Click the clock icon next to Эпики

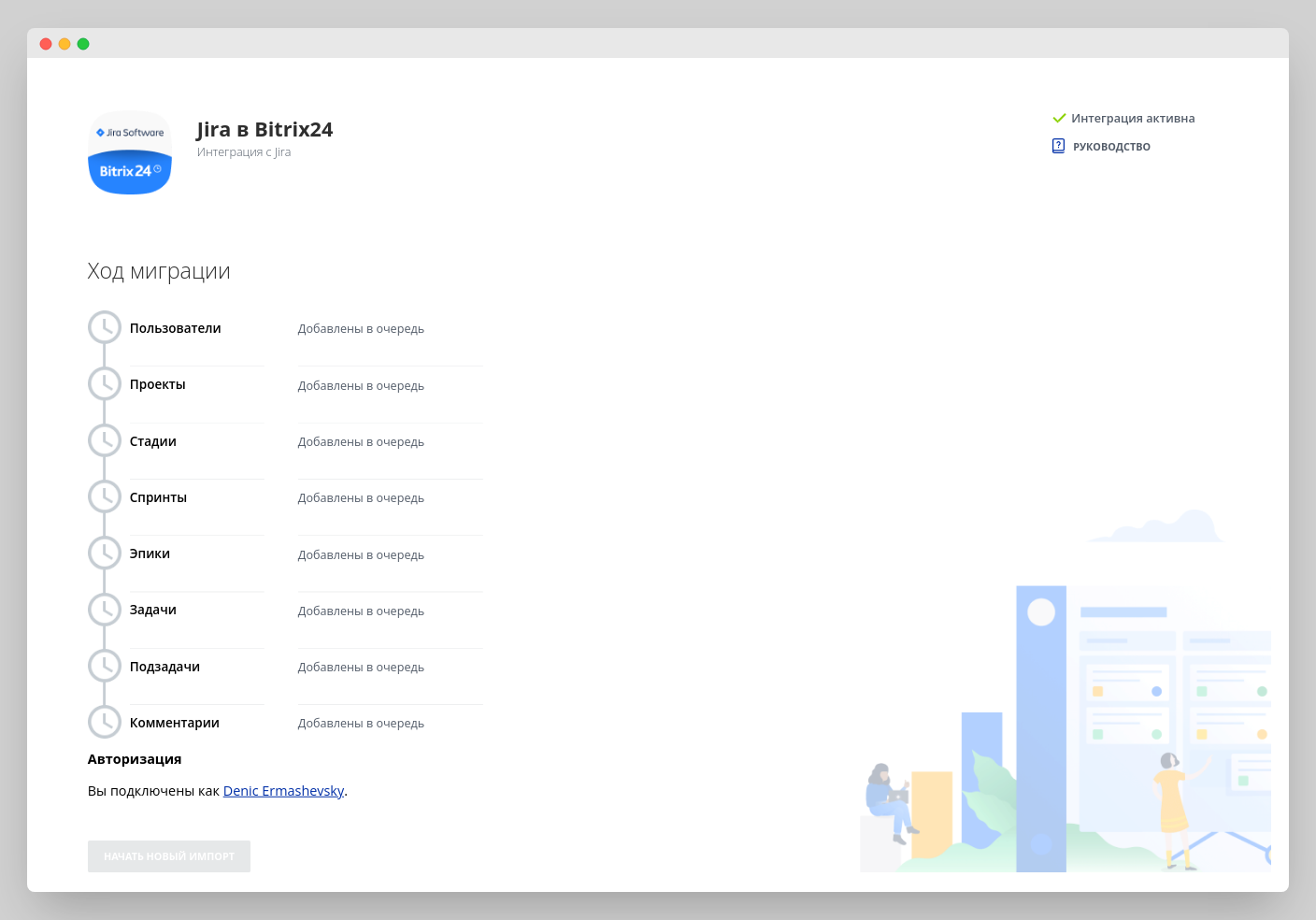(105, 553)
